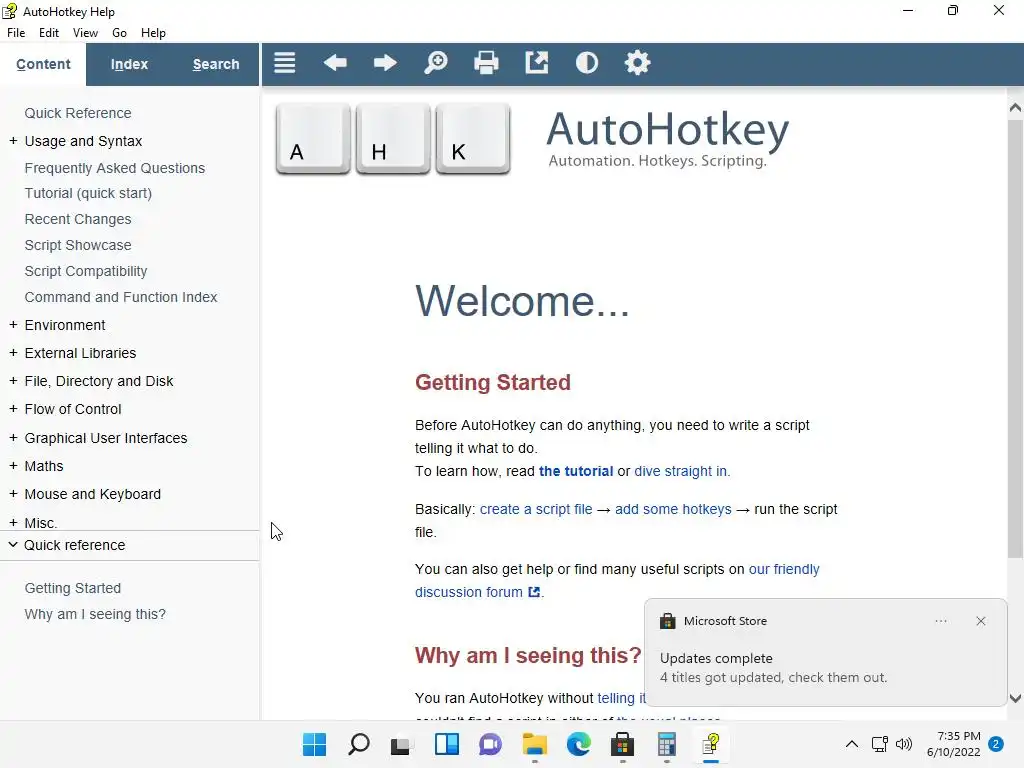Open Chat app in taskbar

[x=490, y=744]
